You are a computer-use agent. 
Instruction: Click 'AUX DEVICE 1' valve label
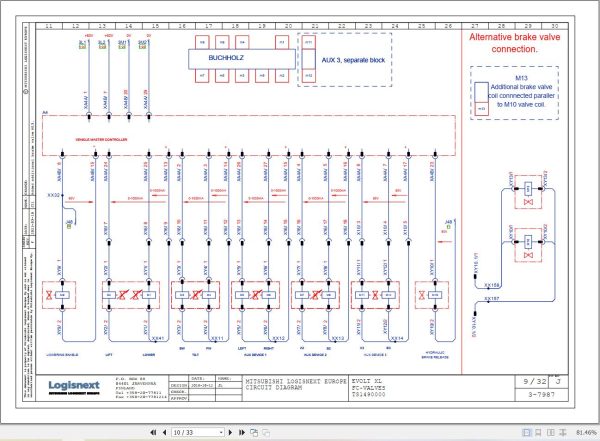coord(255,355)
